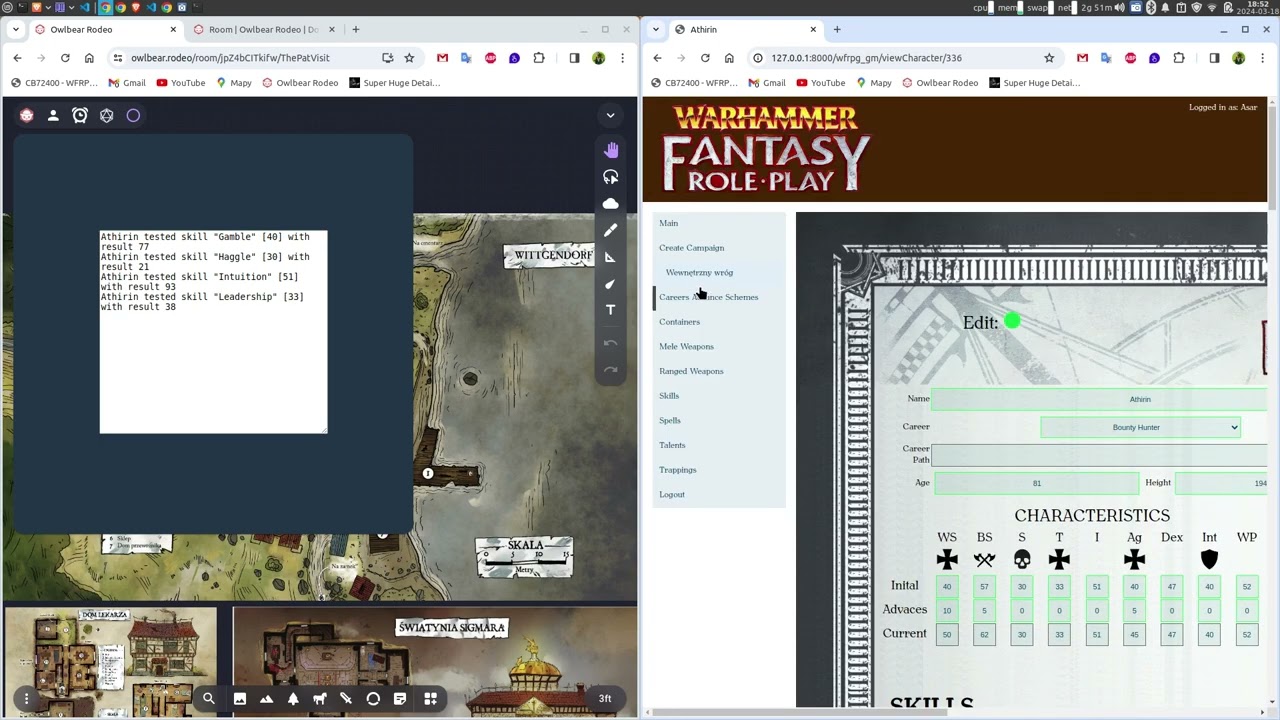Open YouTube bookmark in Athirin window
The width and height of the screenshot is (1280, 720).
pyautogui.click(x=819, y=83)
